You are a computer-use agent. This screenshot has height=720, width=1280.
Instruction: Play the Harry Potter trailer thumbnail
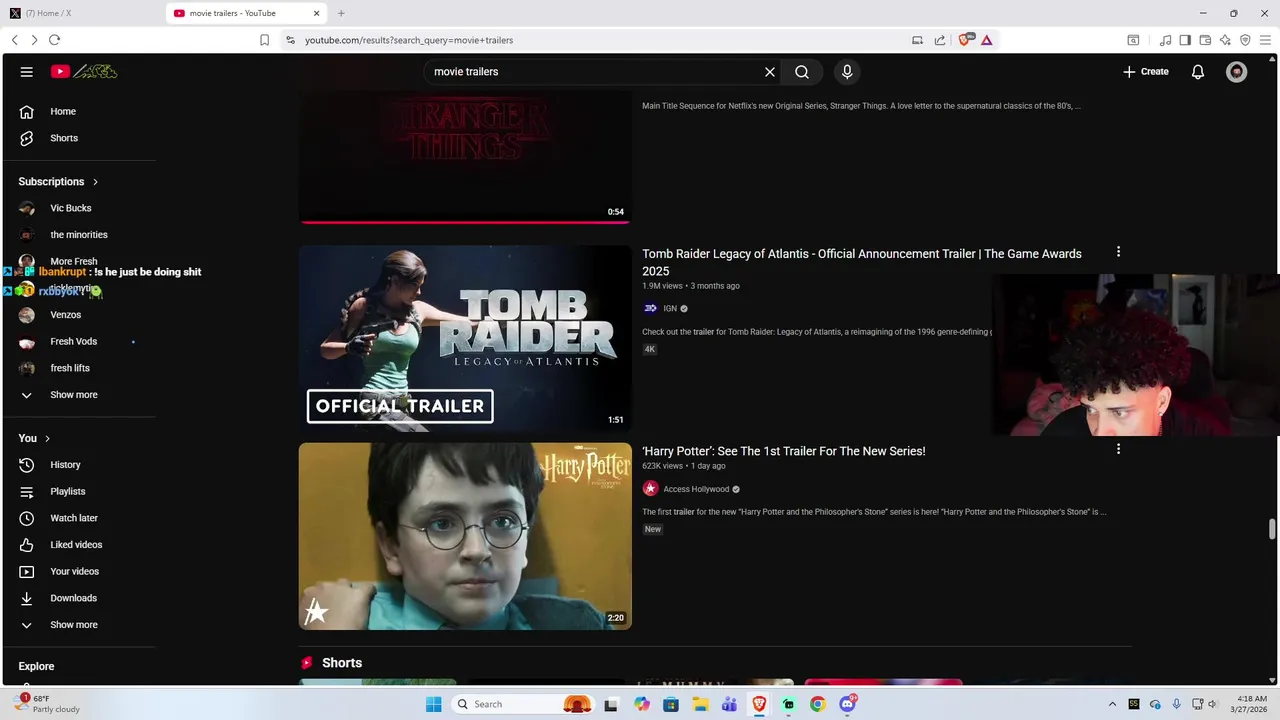(465, 536)
